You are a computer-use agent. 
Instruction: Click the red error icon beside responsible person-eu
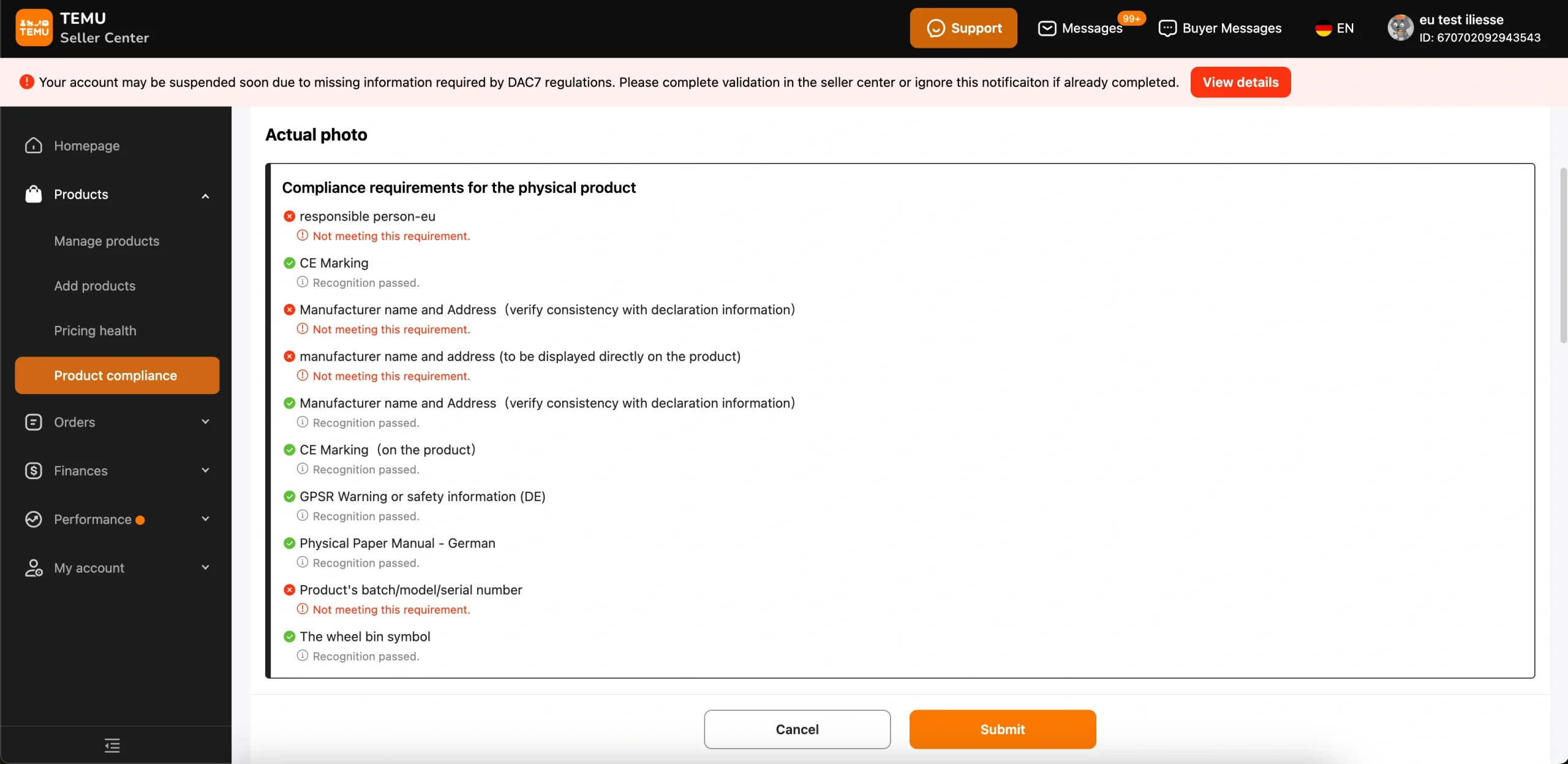(290, 216)
